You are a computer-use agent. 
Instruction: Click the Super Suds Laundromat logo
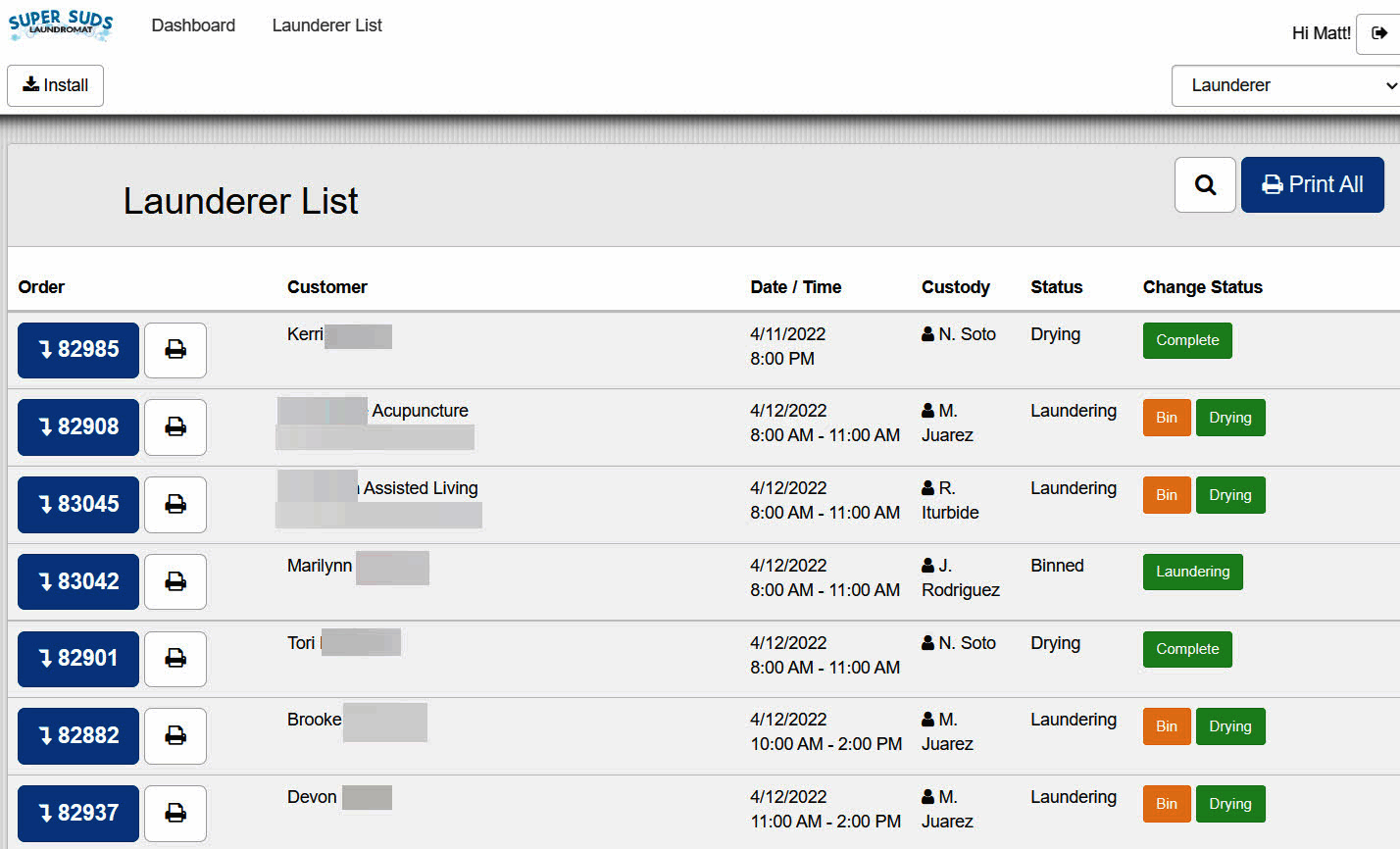tap(61, 25)
